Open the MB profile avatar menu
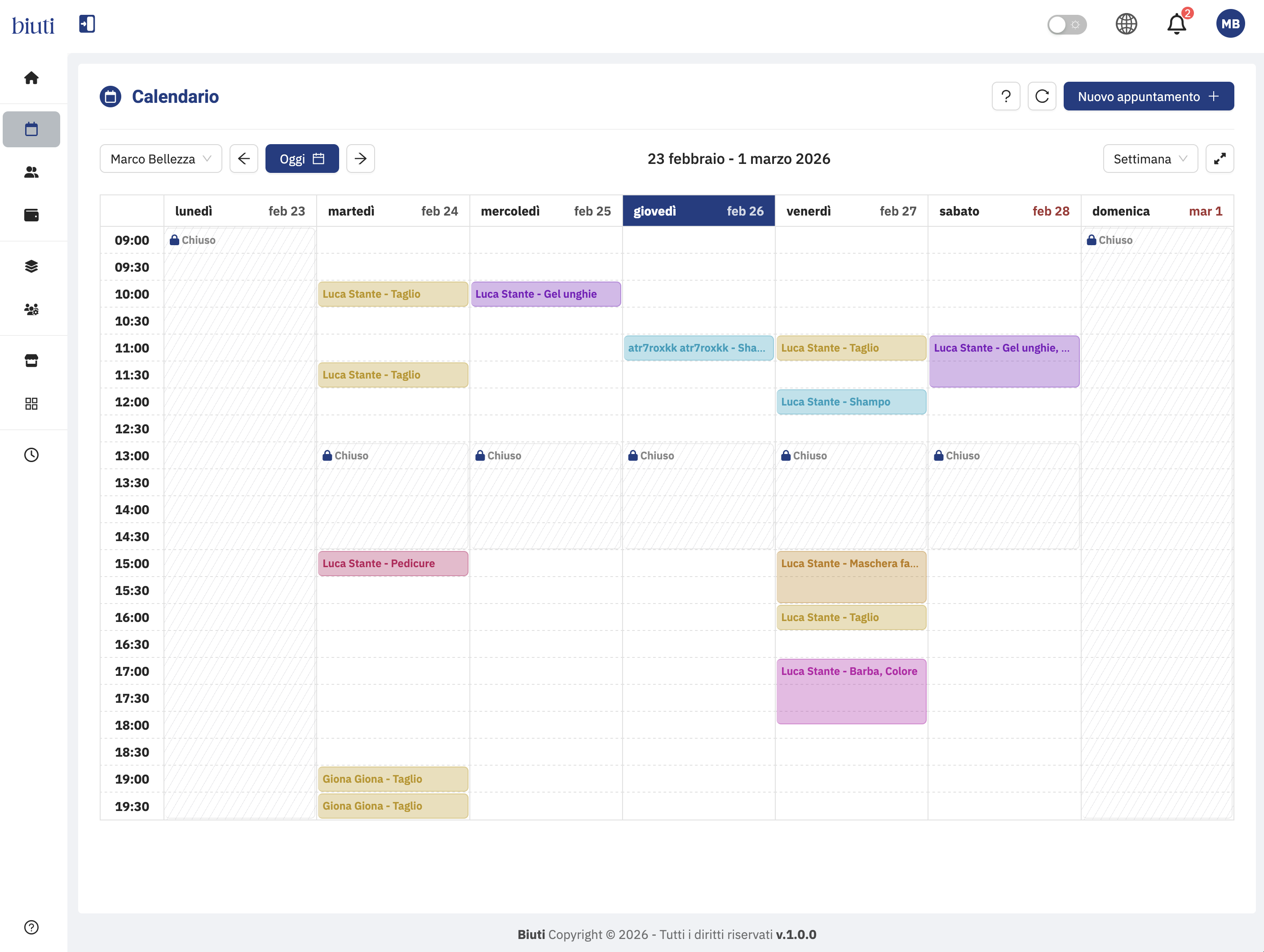Viewport: 1264px width, 952px height. pos(1230,23)
